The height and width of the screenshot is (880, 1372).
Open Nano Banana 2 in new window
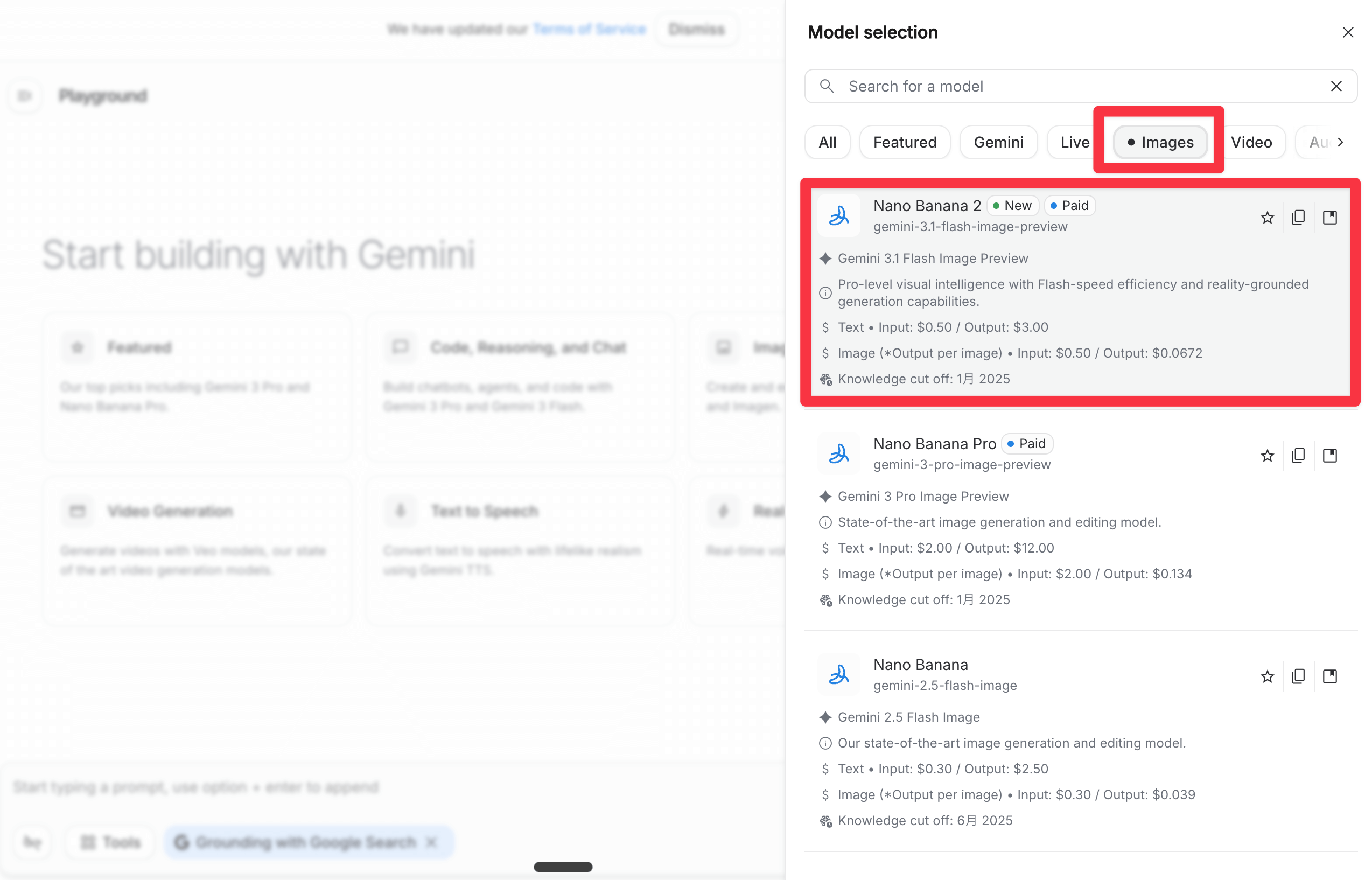pos(1329,218)
